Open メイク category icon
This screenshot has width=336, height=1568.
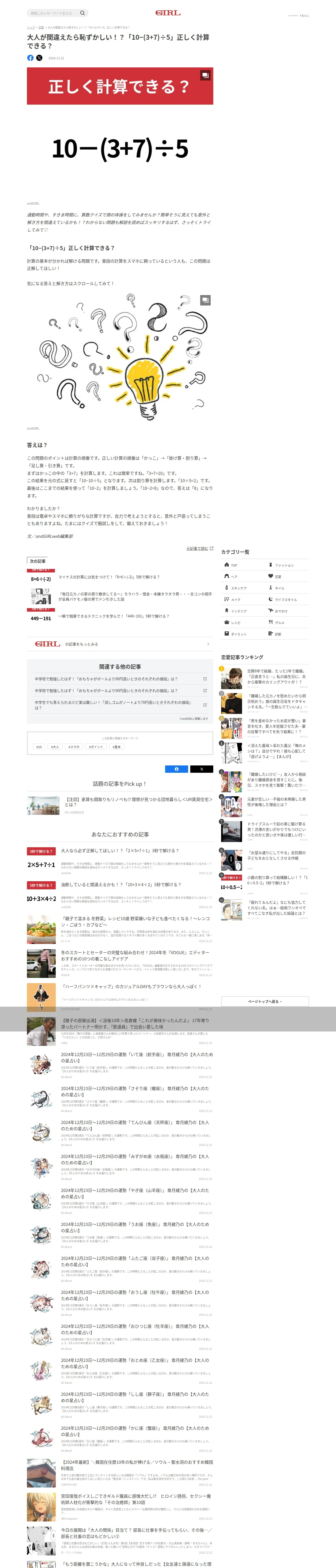(x=227, y=599)
